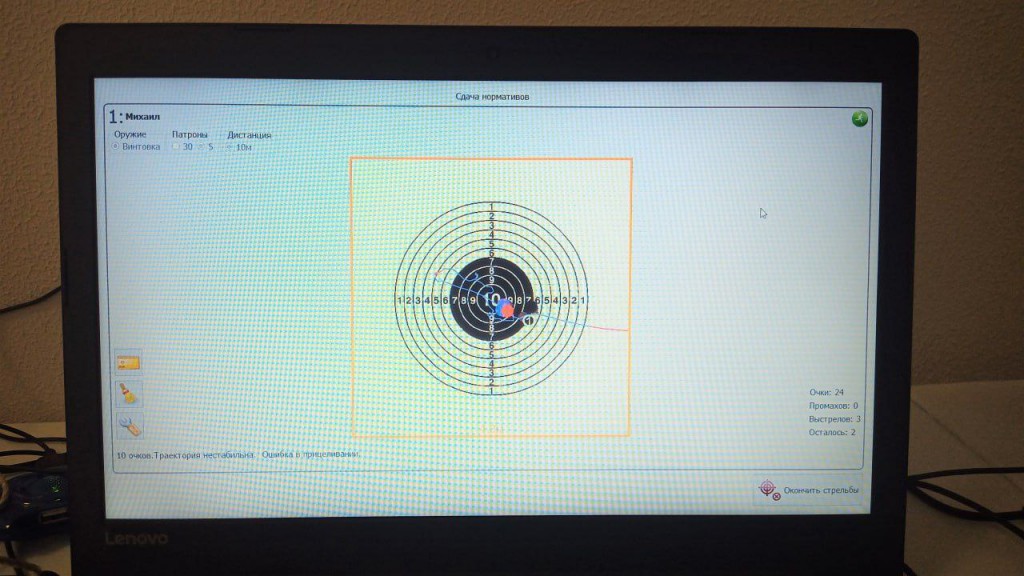Click the Осталось: 2 text

click(x=832, y=432)
